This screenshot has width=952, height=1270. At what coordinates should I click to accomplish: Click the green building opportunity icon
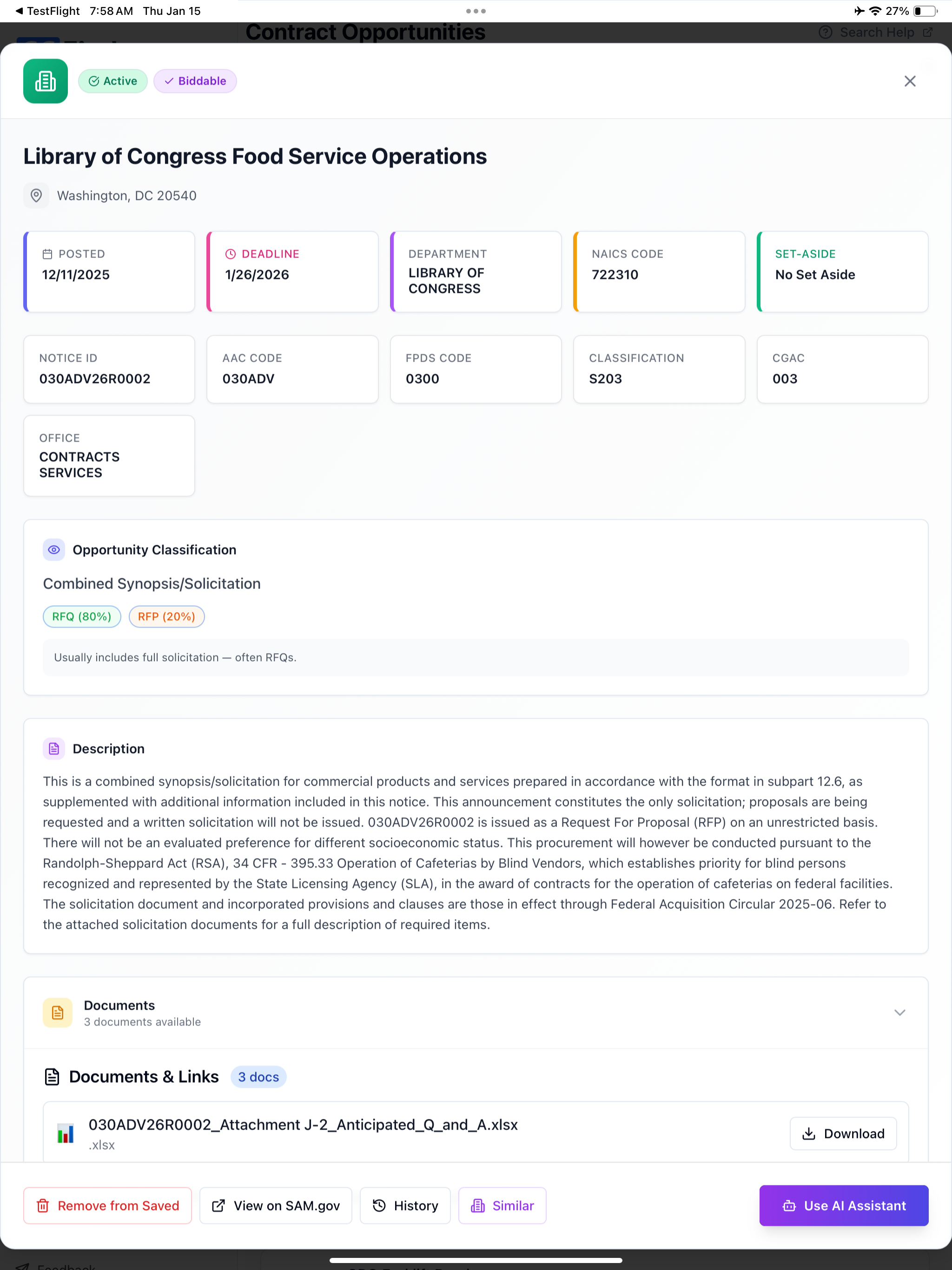coord(46,81)
